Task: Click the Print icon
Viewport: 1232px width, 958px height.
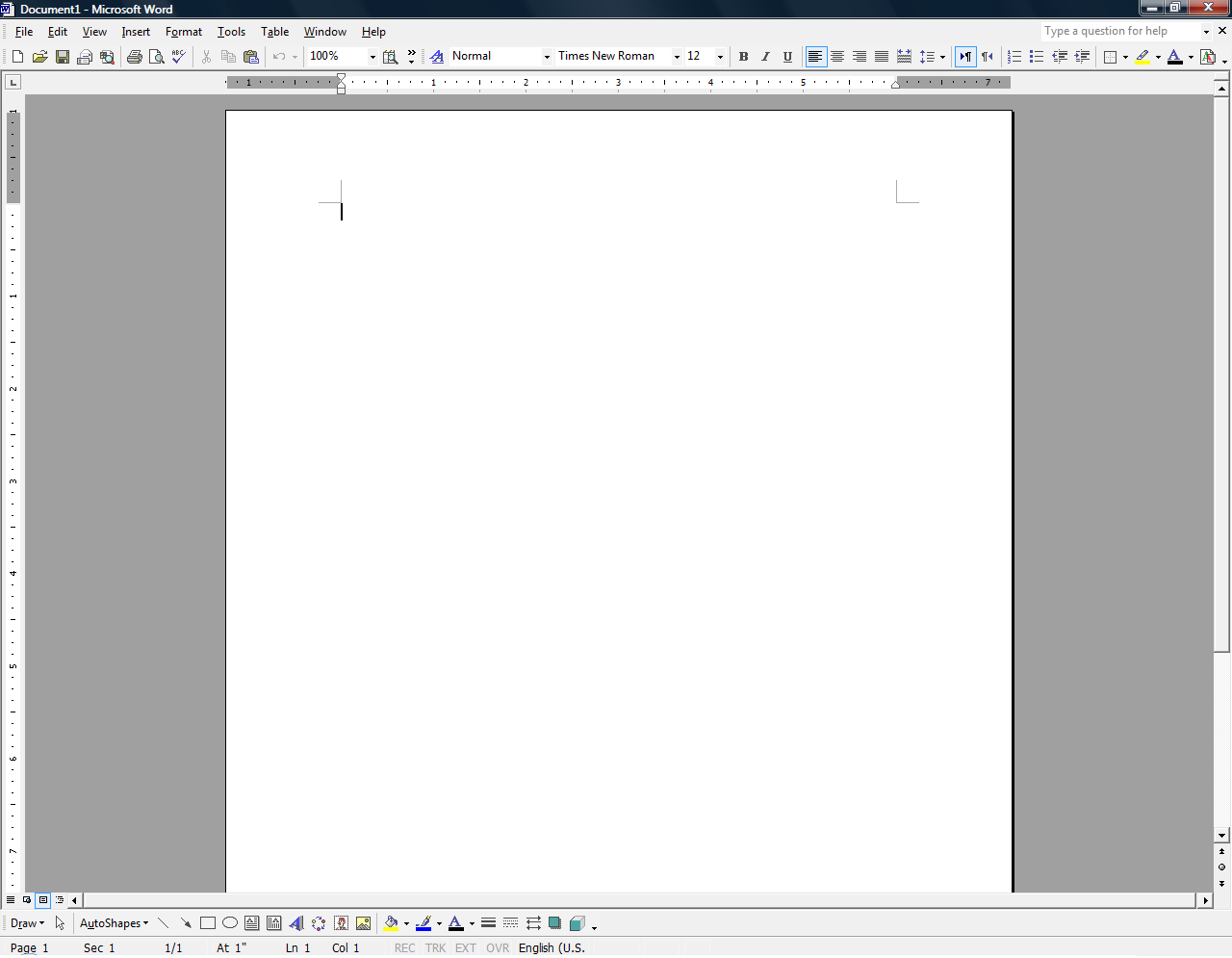Action: [x=135, y=57]
